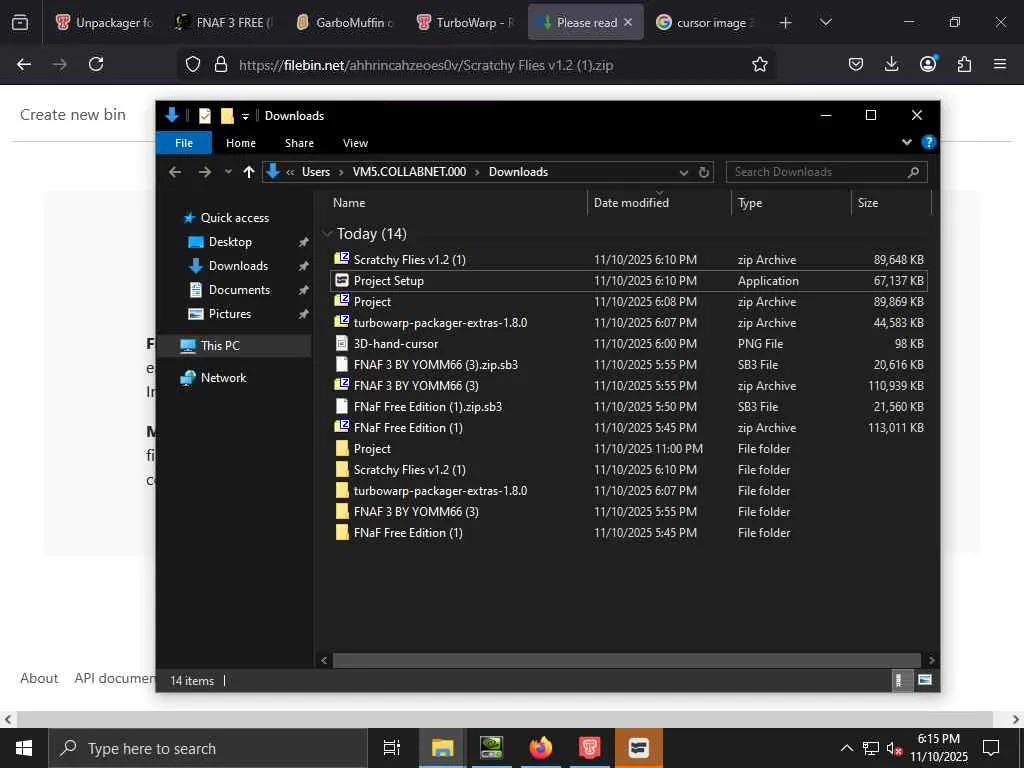Reload the Firefox page
This screenshot has height=768, width=1024.
coord(96,64)
